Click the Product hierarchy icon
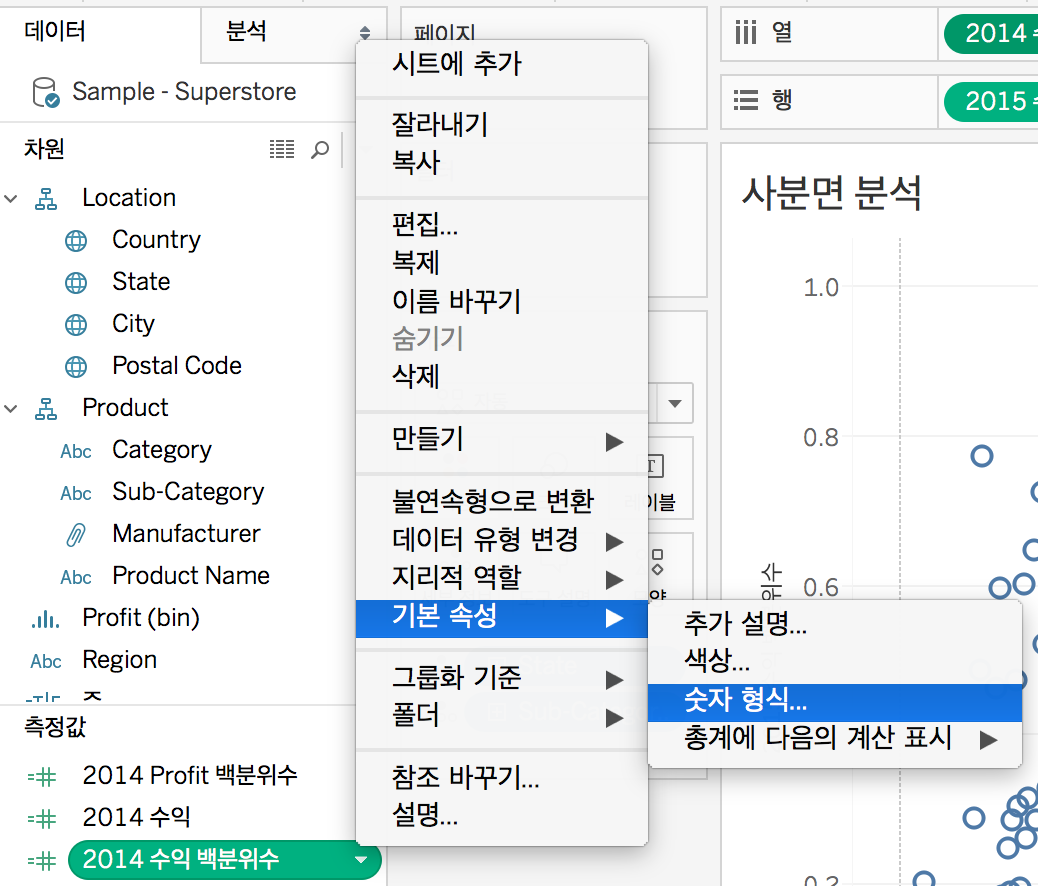Screen dimensions: 1038x886 46,409
